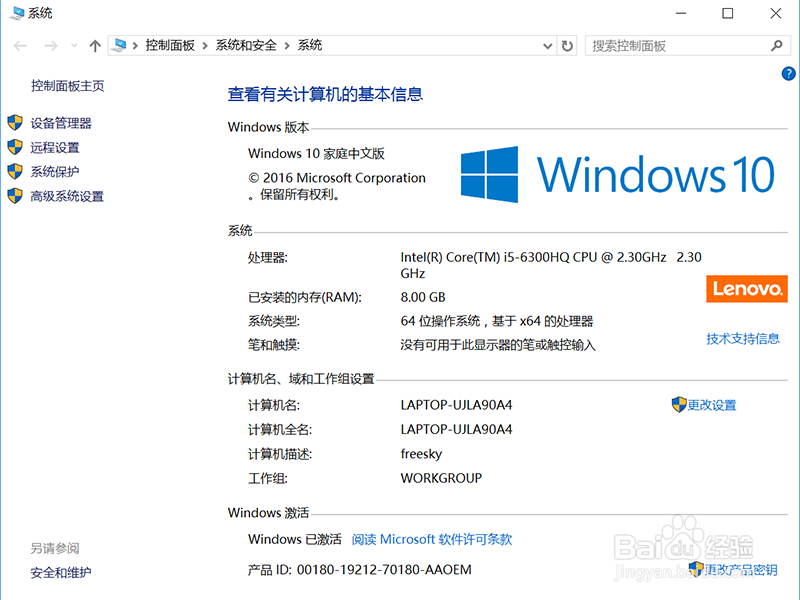Maximize the 系统 window

[728, 13]
